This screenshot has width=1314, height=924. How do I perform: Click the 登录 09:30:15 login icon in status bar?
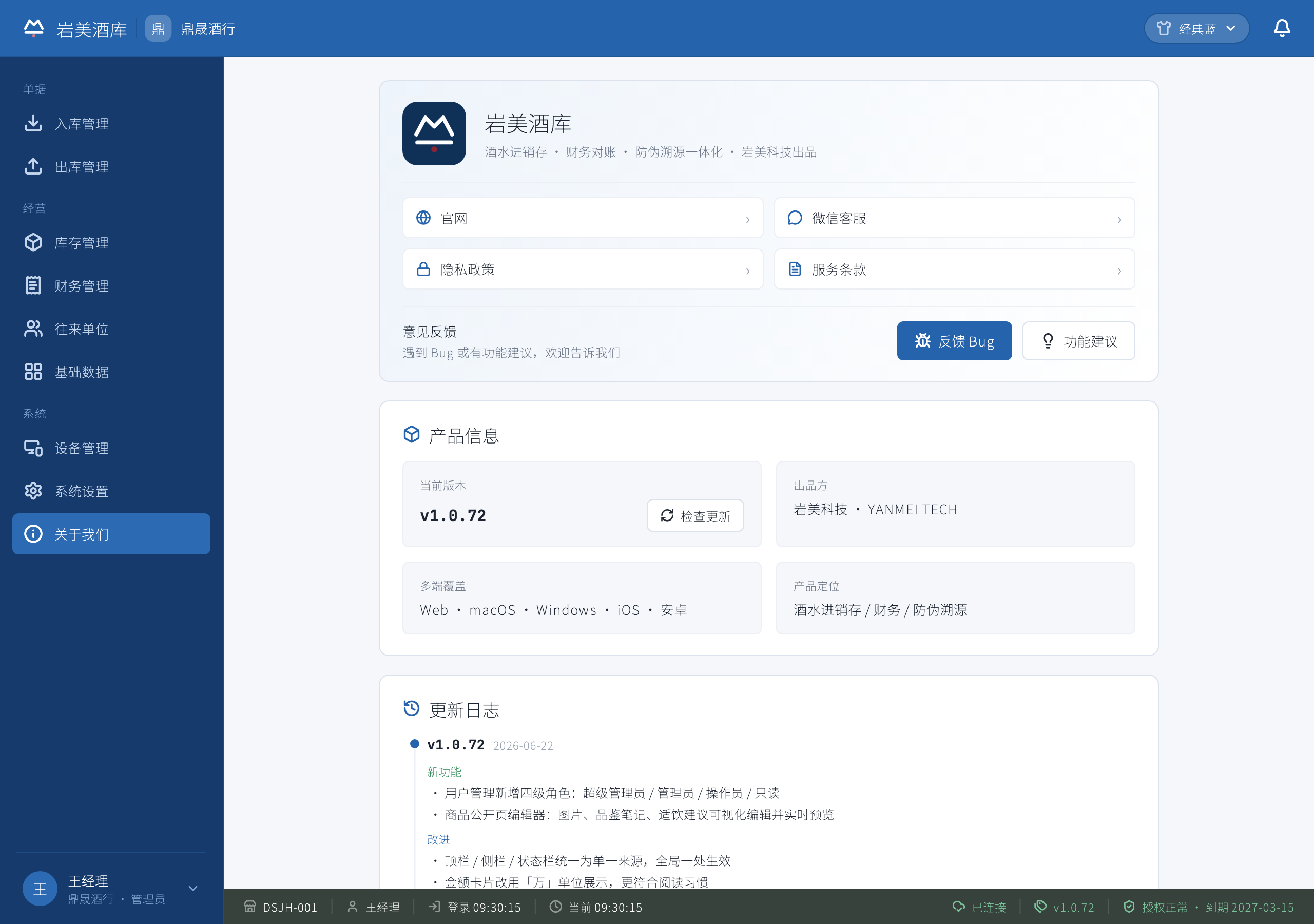pos(434,907)
